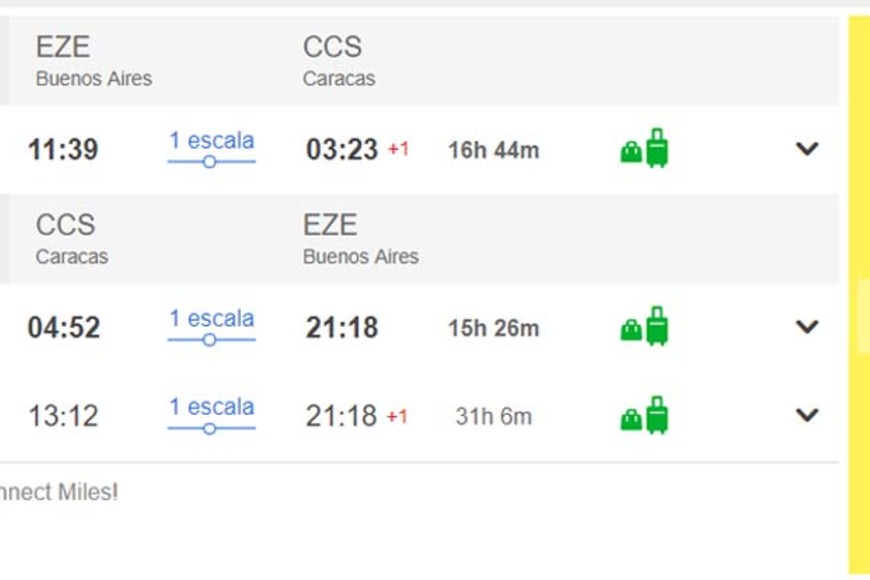Click hand baggage icon on 04:52 flight

pos(631,330)
